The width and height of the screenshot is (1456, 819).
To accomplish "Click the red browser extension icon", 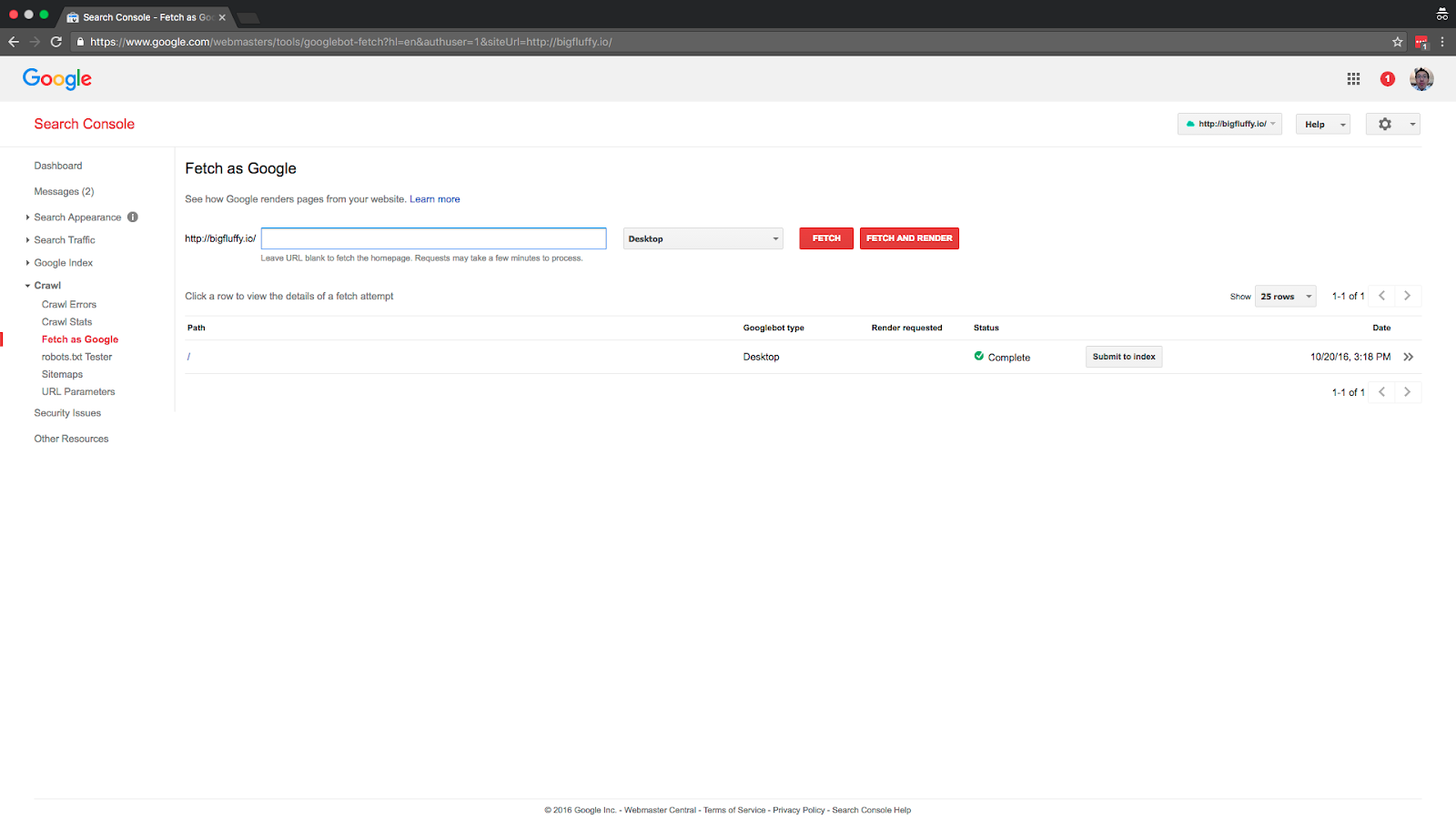I will [x=1421, y=42].
